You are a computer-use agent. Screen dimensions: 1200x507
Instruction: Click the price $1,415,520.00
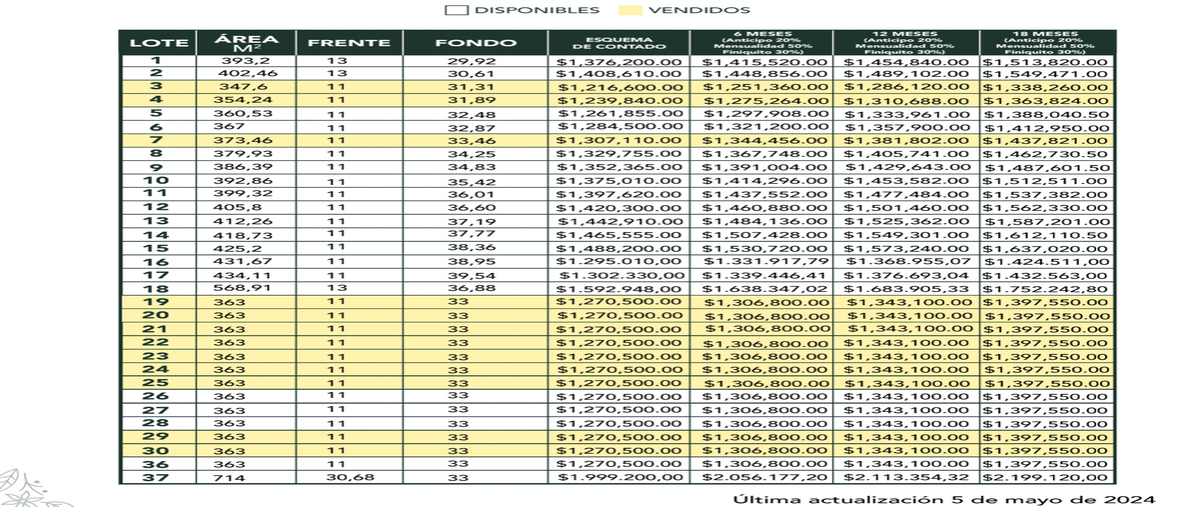764,61
